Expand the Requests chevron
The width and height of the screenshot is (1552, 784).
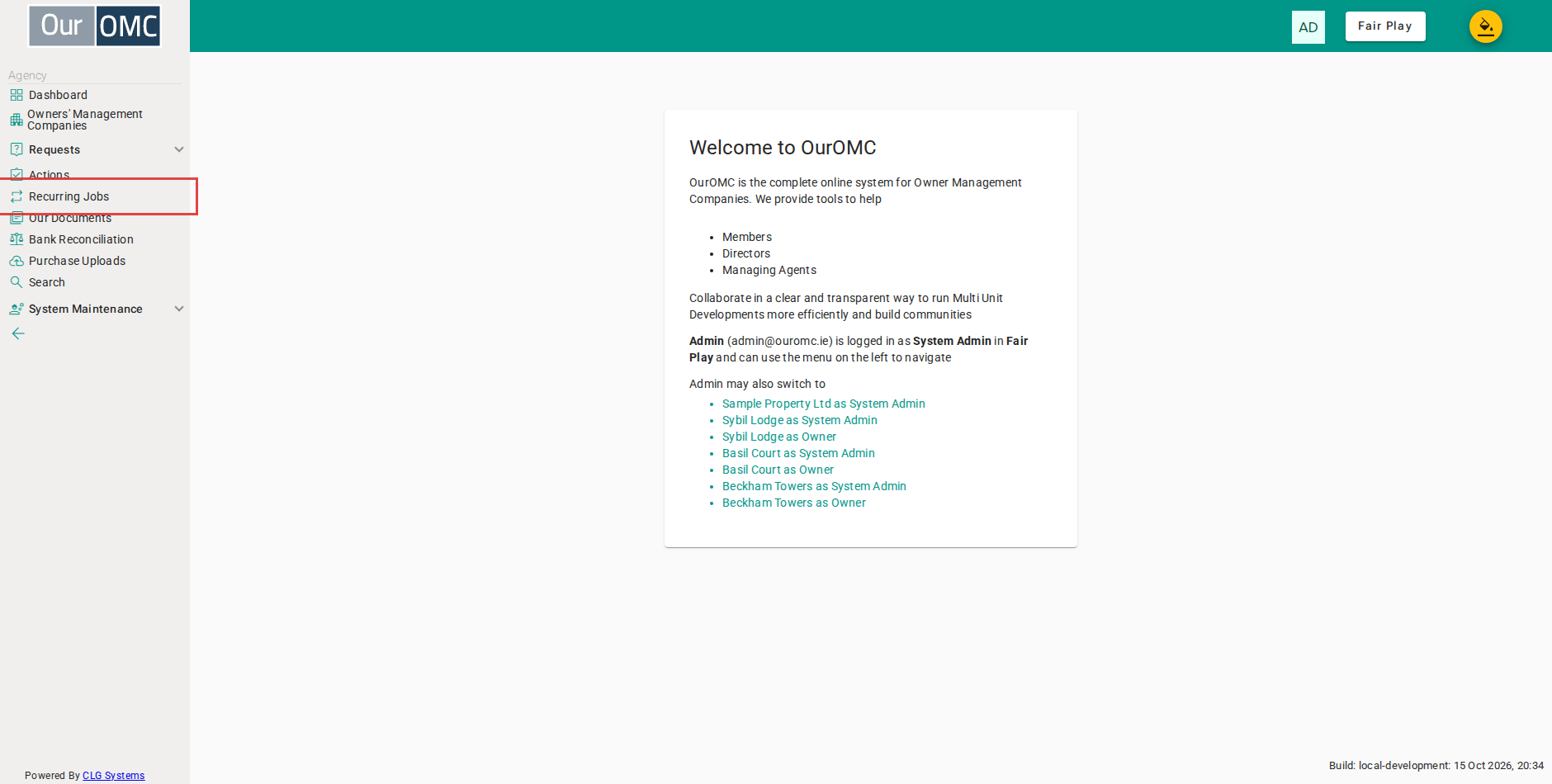[179, 149]
